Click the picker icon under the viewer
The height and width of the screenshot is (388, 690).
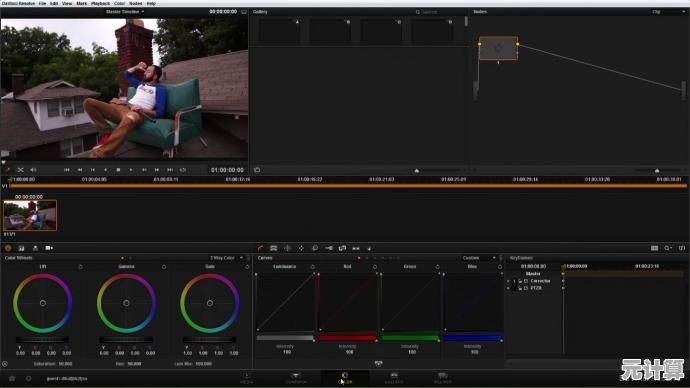point(7,170)
